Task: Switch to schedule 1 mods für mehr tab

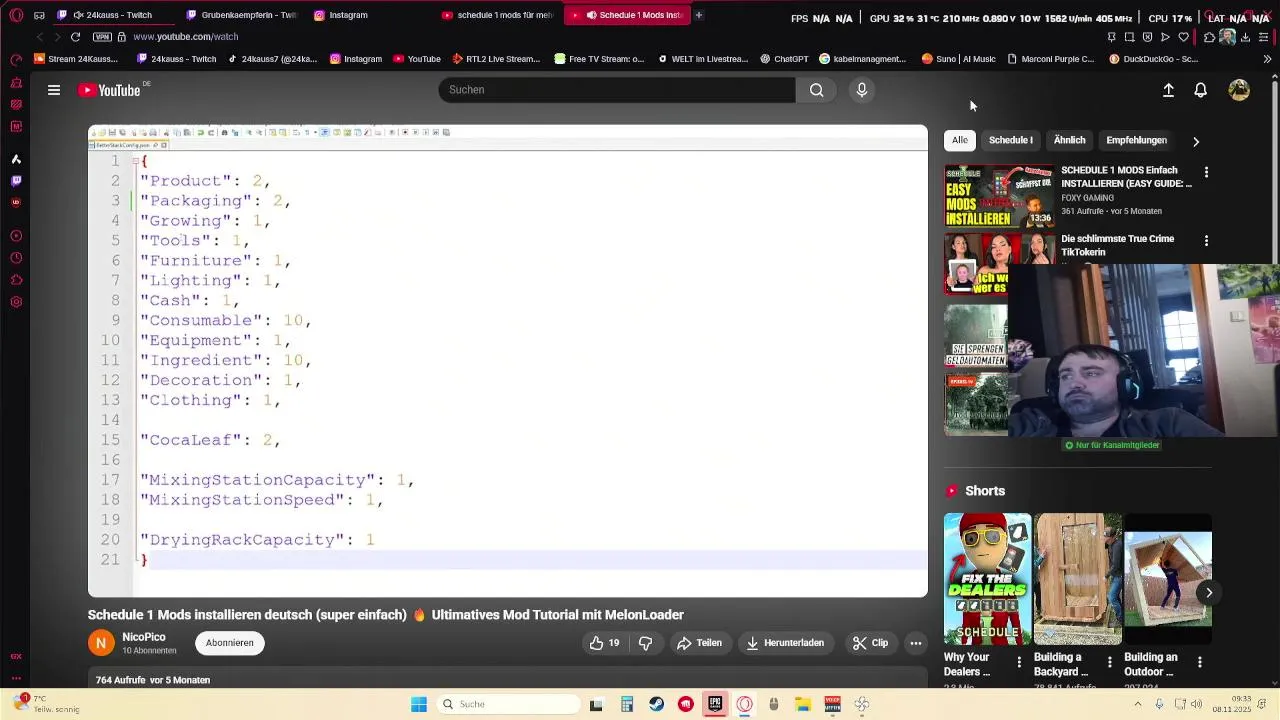Action: click(x=498, y=15)
